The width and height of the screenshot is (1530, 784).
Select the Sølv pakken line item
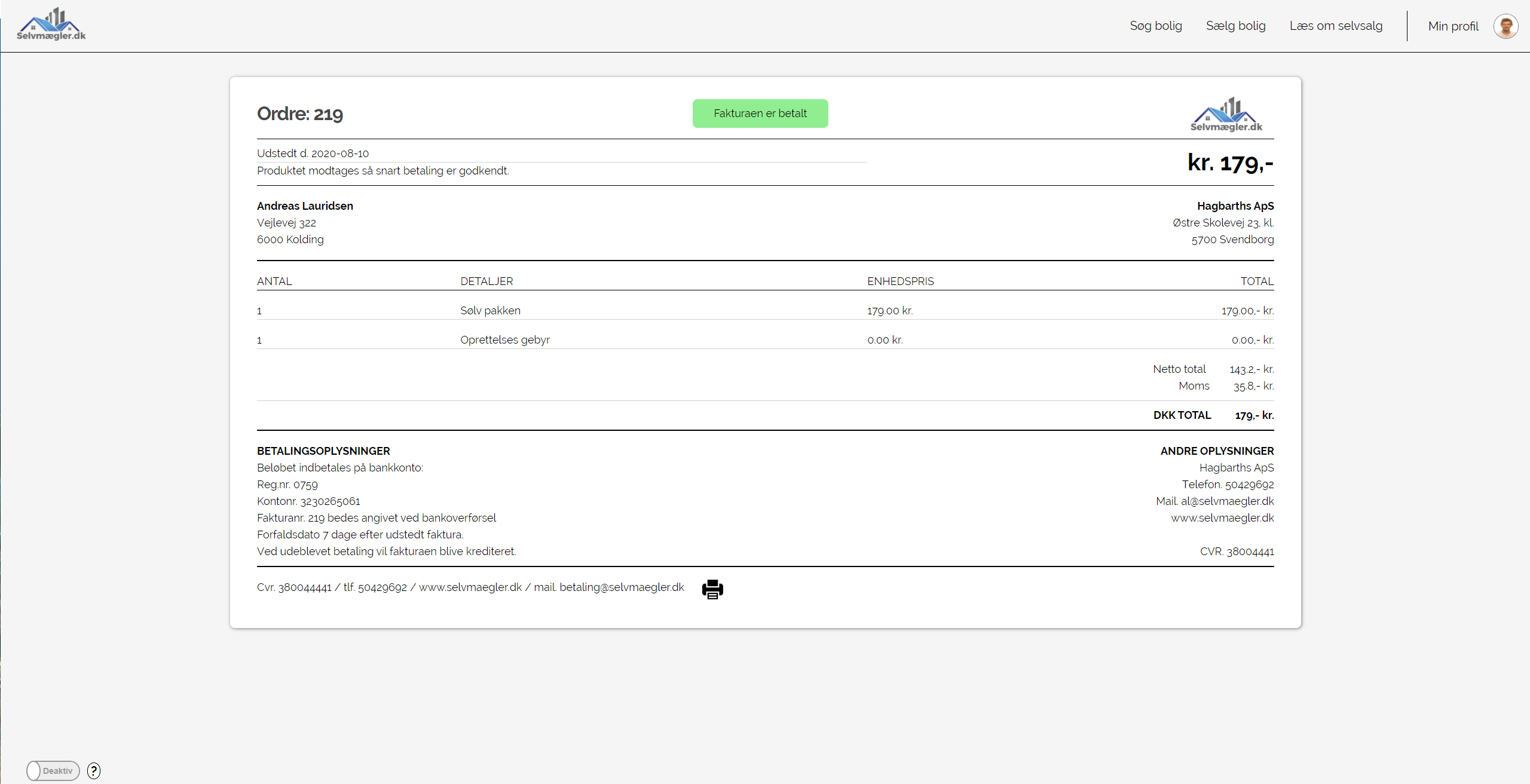pyautogui.click(x=490, y=310)
